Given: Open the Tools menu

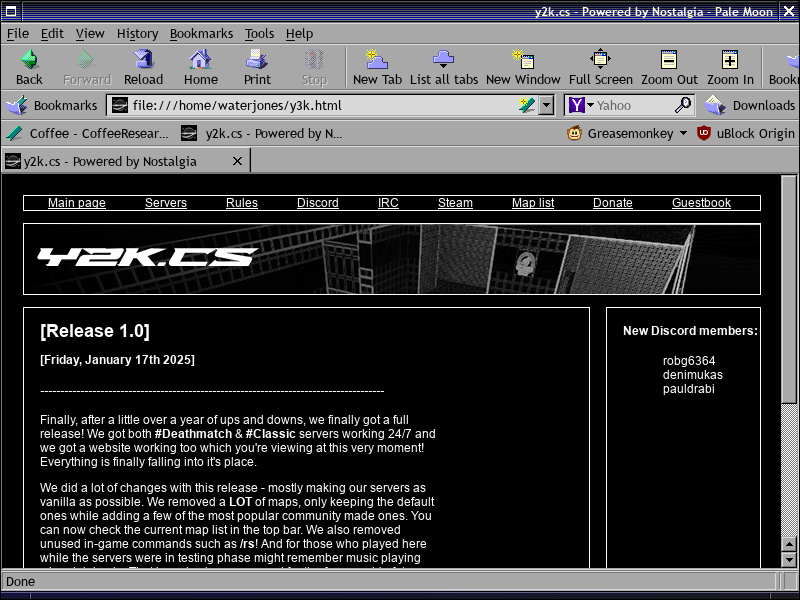Looking at the screenshot, I should [x=259, y=33].
